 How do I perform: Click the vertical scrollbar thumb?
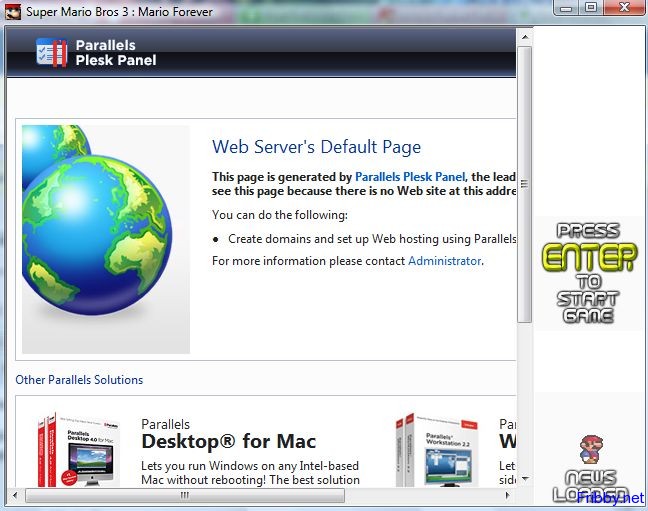tap(524, 184)
